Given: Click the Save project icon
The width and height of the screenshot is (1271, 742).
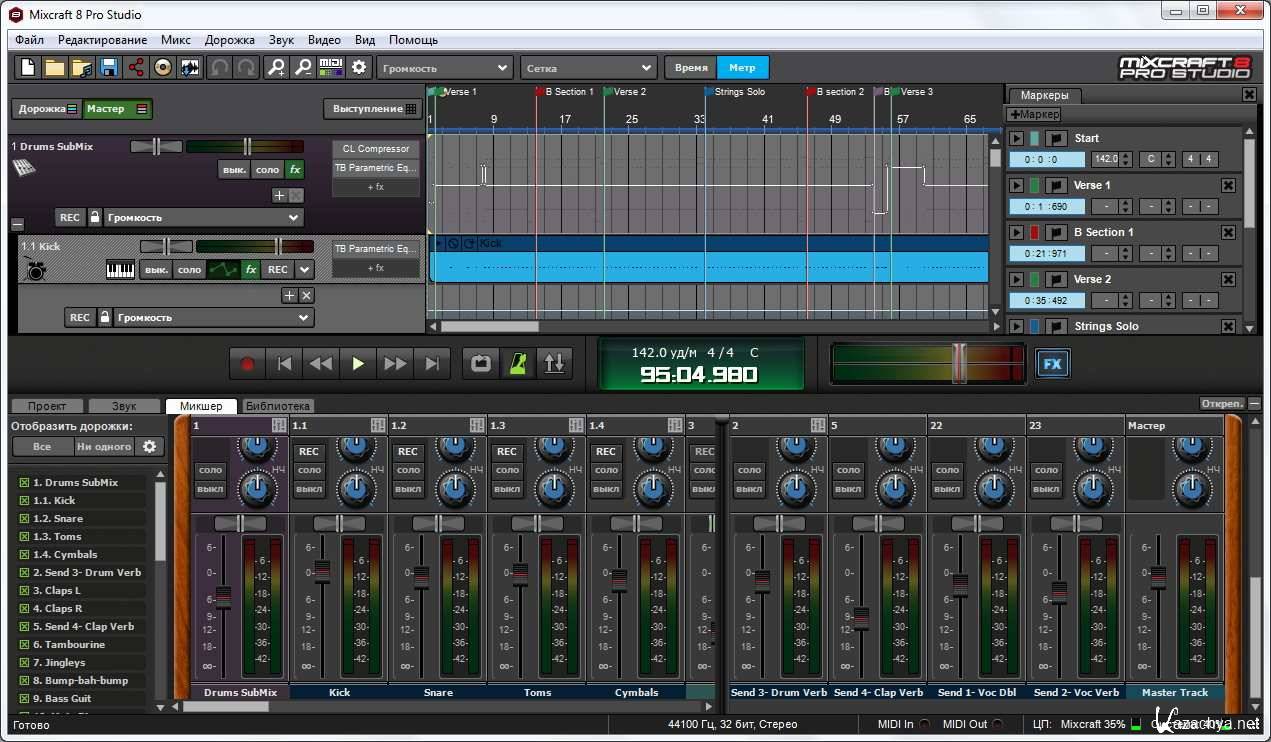Looking at the screenshot, I should pyautogui.click(x=109, y=68).
